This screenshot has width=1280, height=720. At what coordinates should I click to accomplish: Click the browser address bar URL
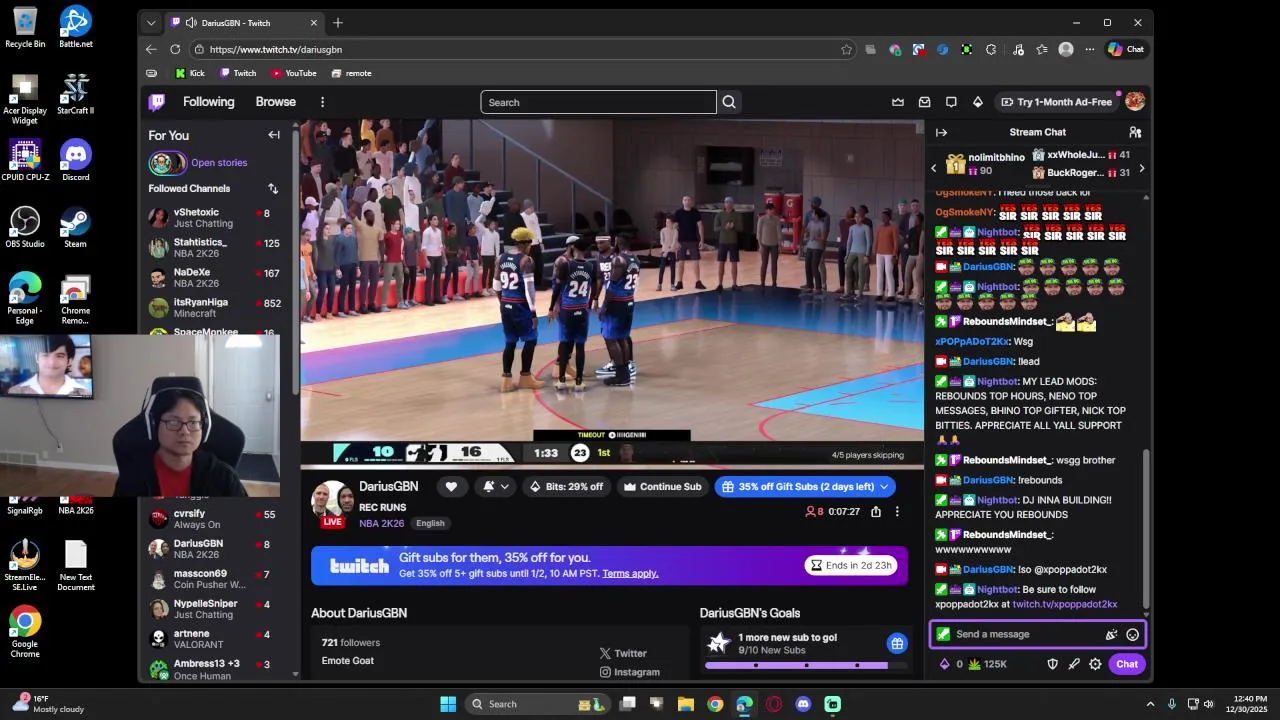276,49
